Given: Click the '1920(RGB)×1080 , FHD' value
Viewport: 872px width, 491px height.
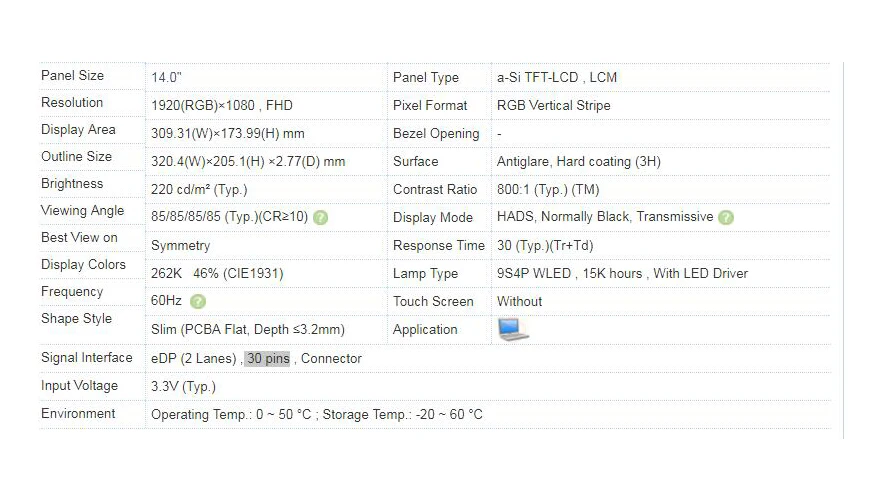Looking at the screenshot, I should pyautogui.click(x=222, y=106).
